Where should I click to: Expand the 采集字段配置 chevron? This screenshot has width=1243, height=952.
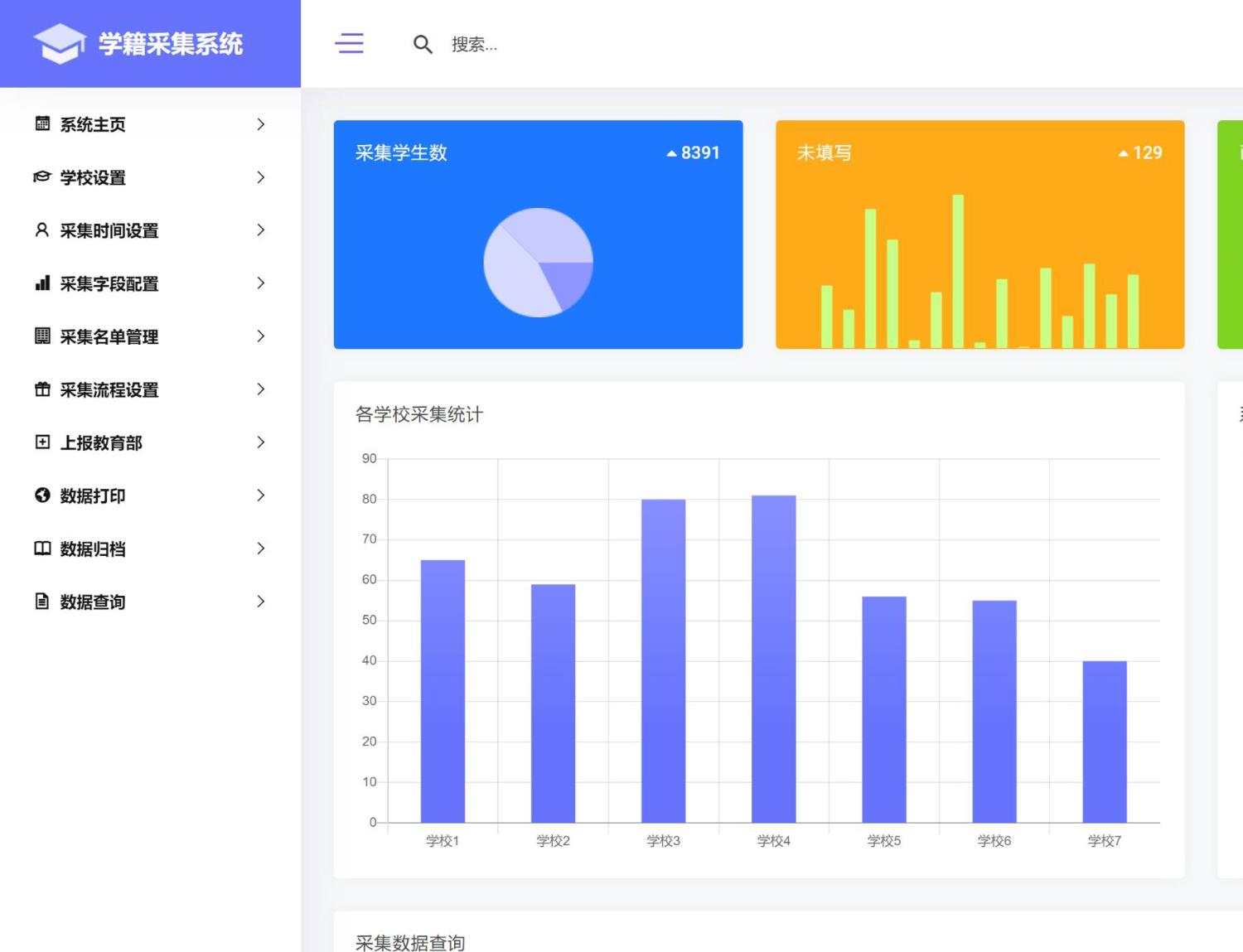261,283
